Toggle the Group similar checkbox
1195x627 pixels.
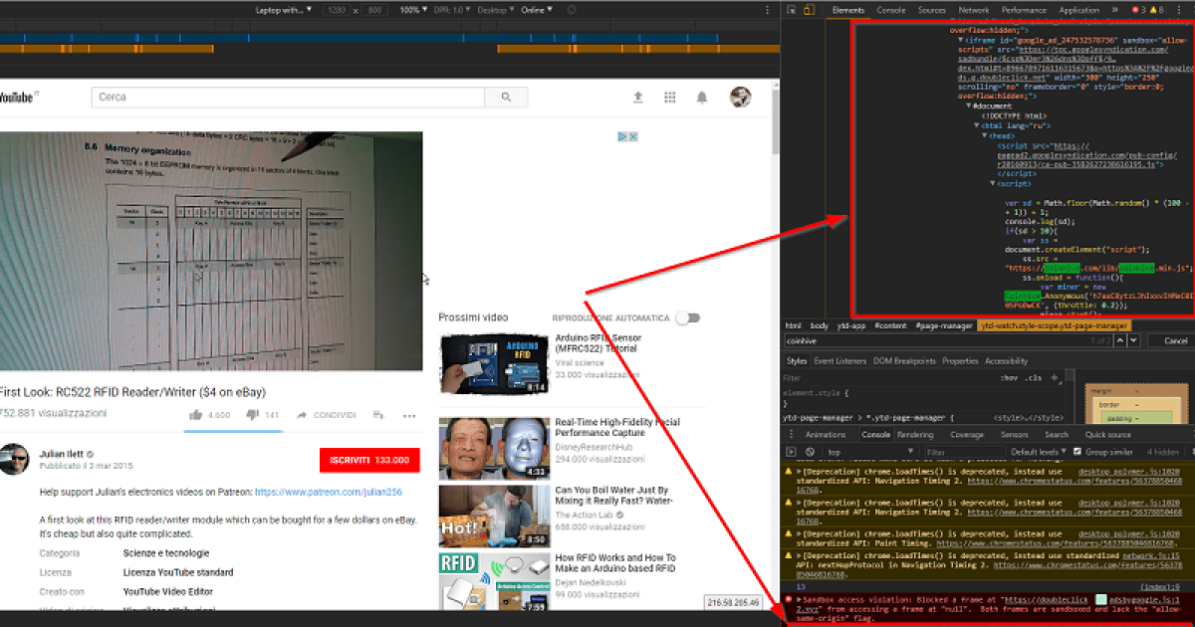(1078, 452)
